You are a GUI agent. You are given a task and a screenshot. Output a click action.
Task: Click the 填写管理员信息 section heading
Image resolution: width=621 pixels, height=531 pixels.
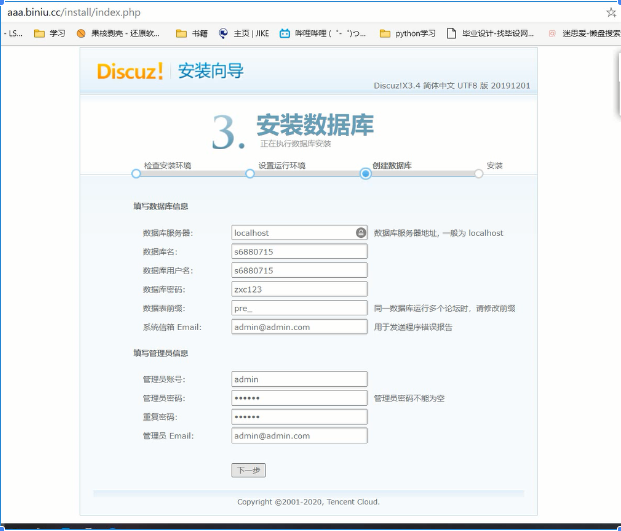pyautogui.click(x=161, y=353)
